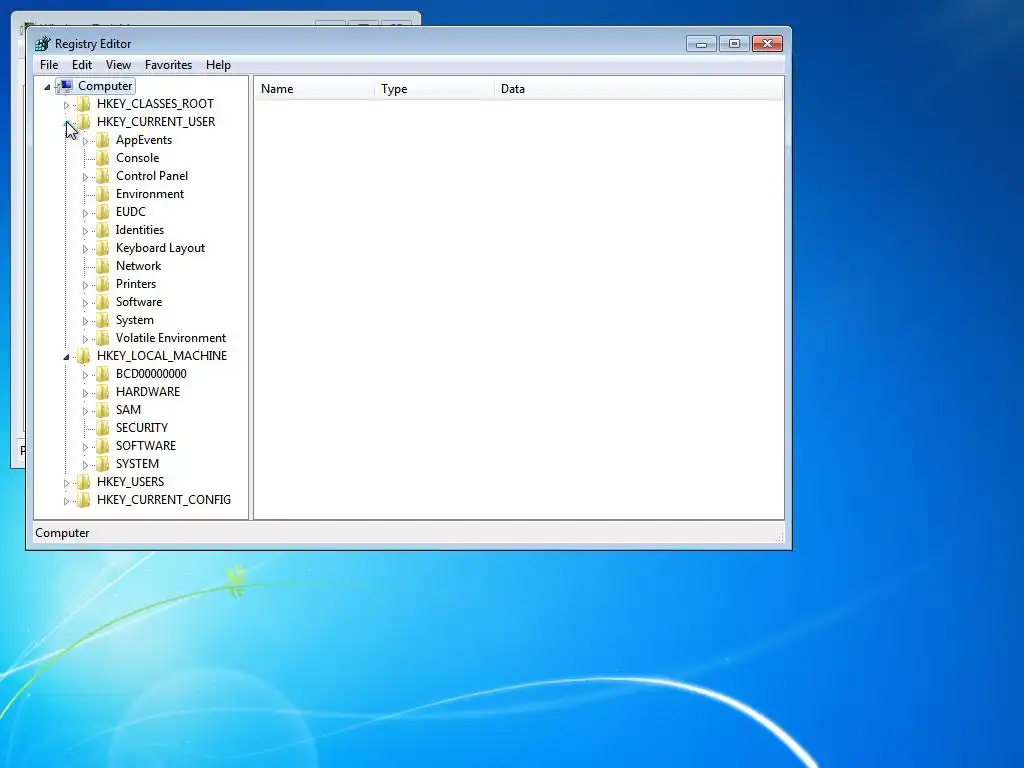The height and width of the screenshot is (768, 1024).
Task: Collapse the Computer root node
Action: [x=47, y=87]
